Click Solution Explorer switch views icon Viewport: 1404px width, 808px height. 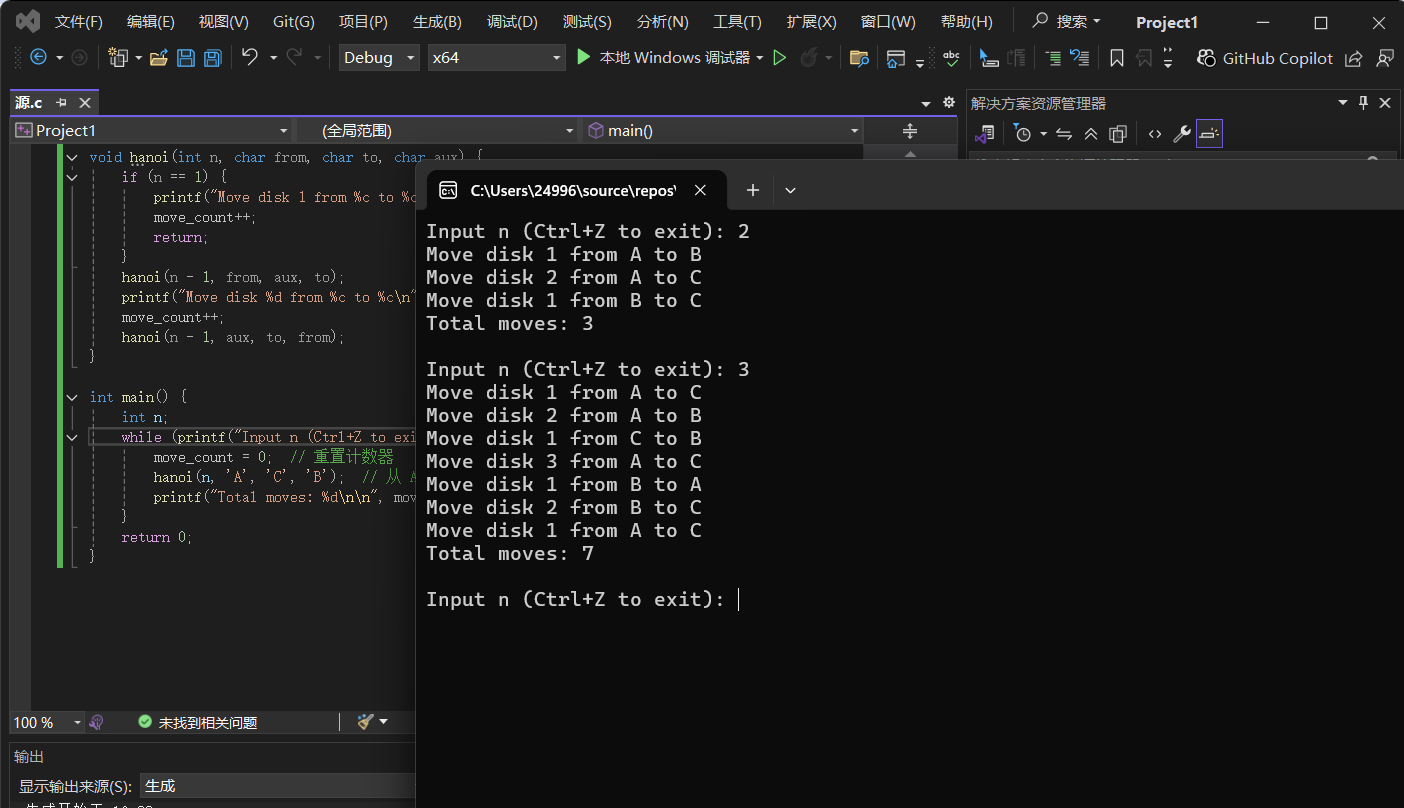coord(985,133)
